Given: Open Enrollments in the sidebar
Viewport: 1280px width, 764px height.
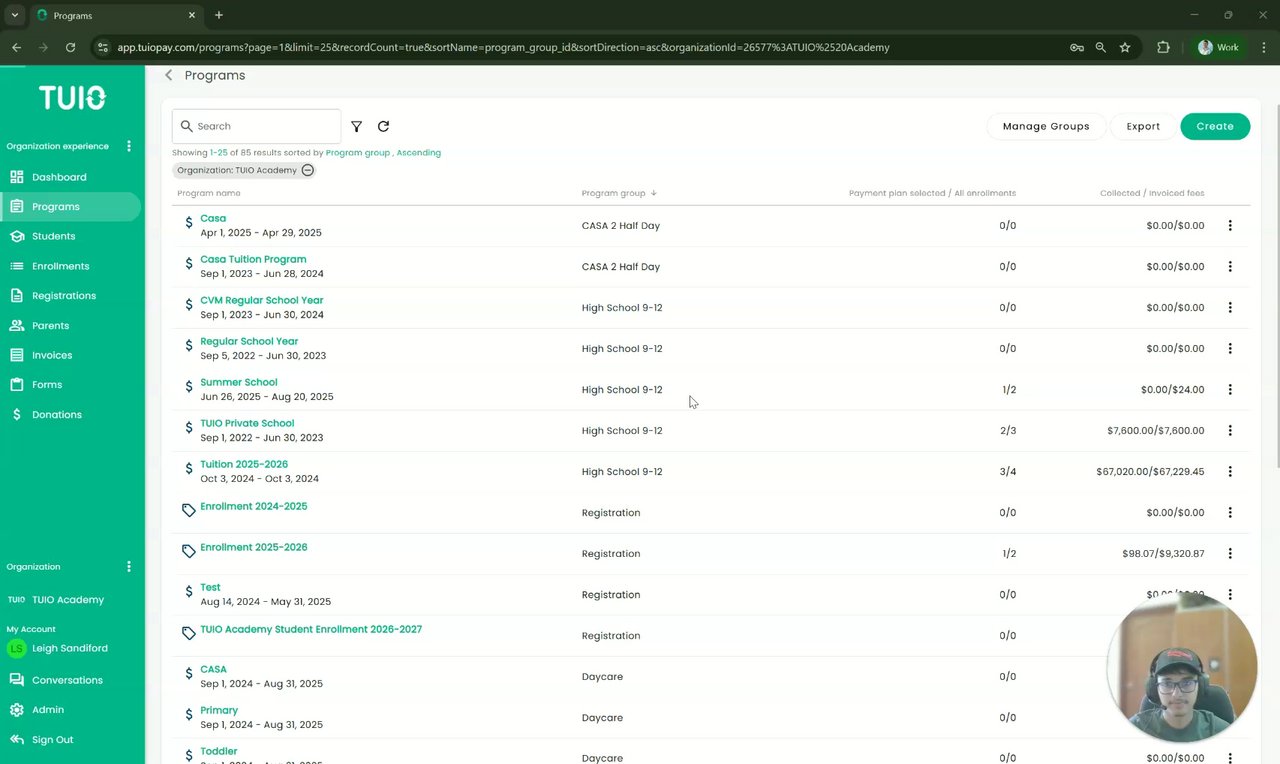Looking at the screenshot, I should tap(60, 266).
